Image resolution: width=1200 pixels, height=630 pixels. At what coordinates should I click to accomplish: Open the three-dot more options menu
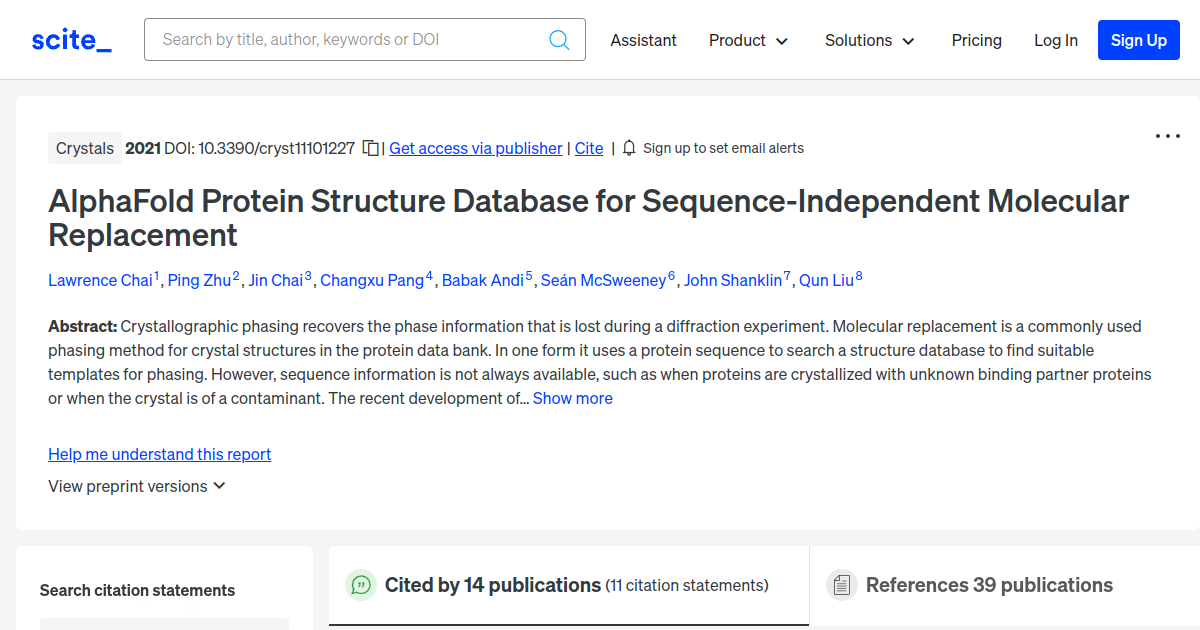click(1167, 136)
